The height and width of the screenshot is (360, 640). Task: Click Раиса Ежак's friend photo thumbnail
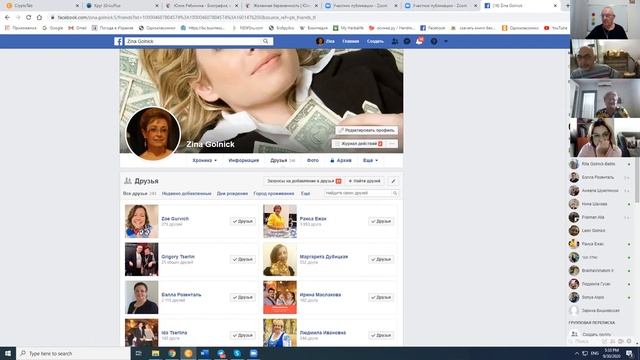tap(280, 221)
